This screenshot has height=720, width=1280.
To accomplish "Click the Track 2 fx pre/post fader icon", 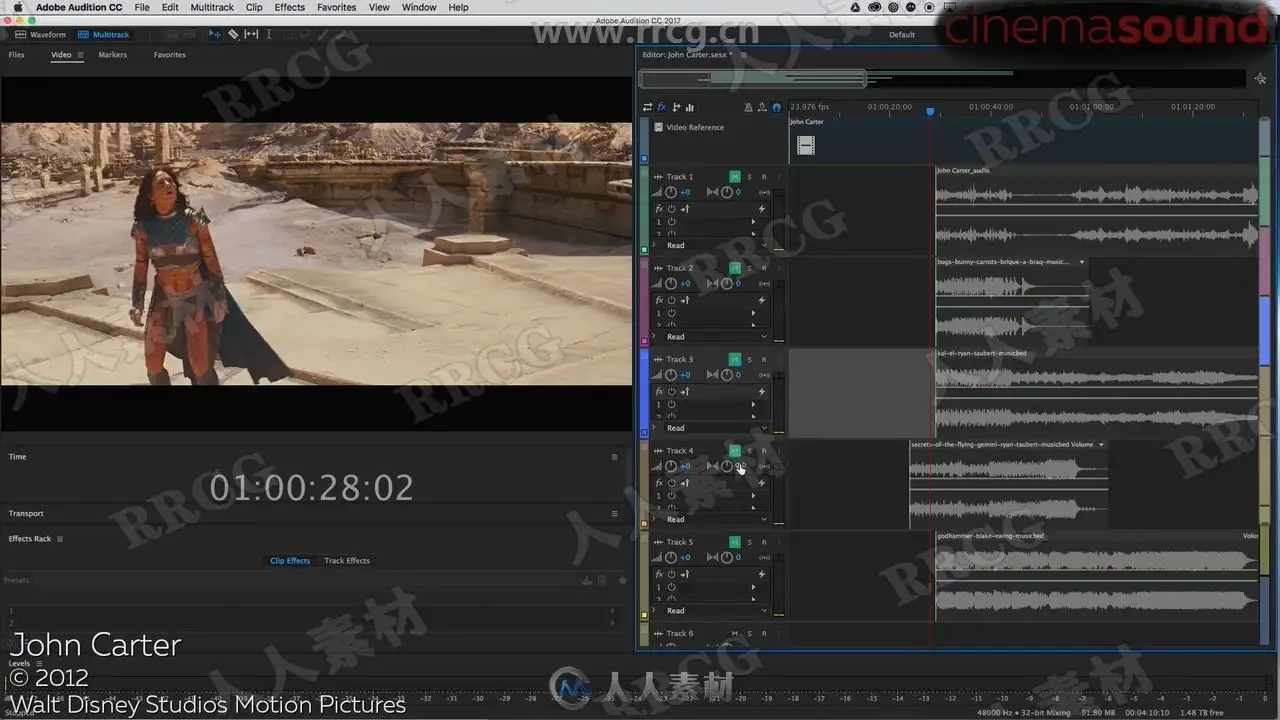I will [x=685, y=300].
